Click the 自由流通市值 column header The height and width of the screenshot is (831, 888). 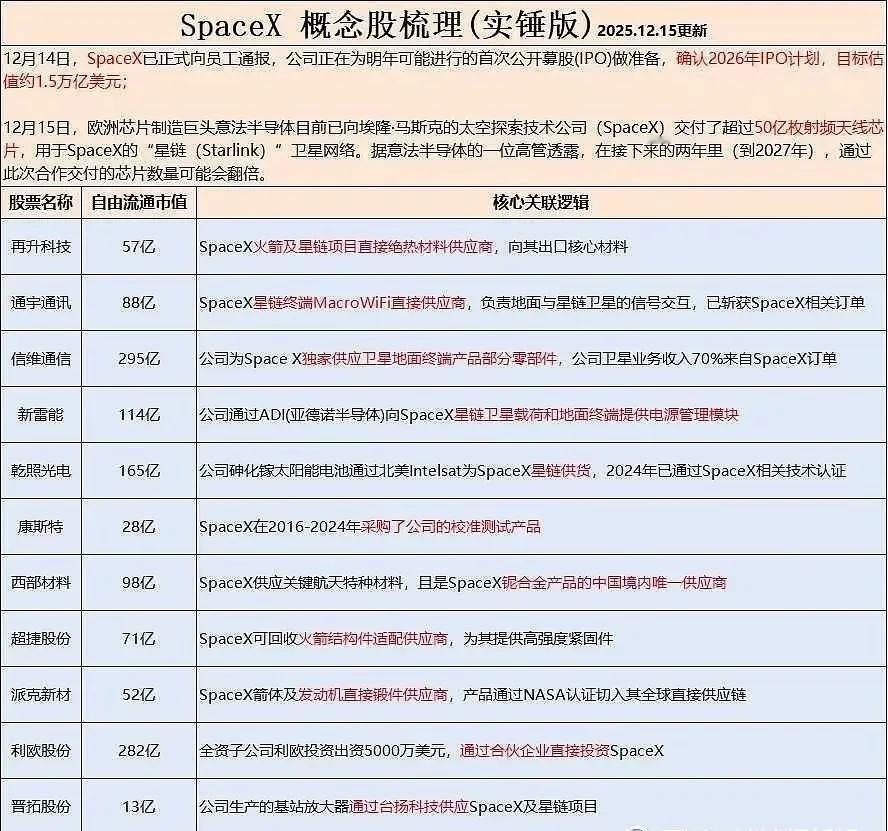click(x=139, y=201)
